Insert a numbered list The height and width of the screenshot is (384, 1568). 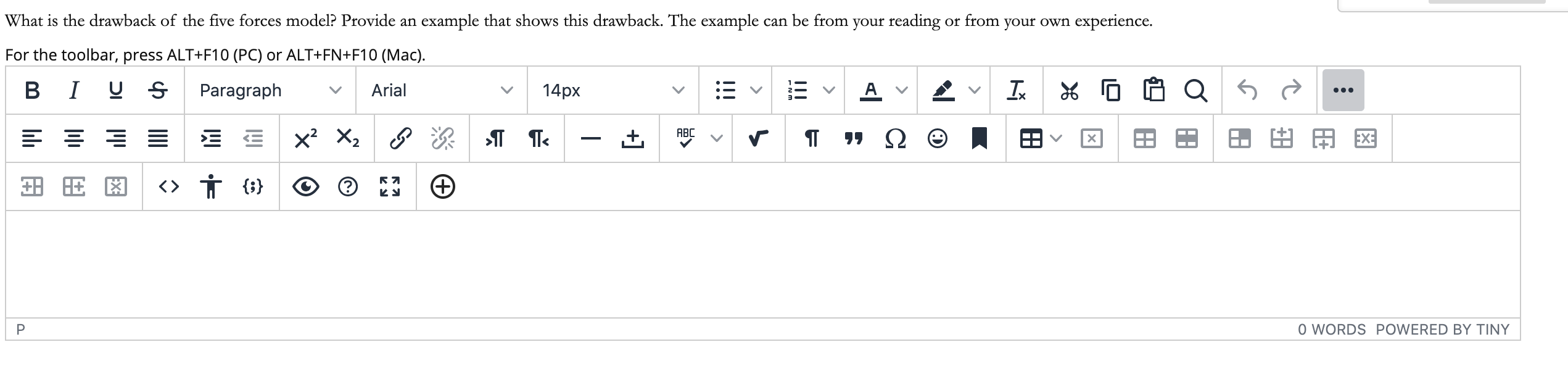798,90
